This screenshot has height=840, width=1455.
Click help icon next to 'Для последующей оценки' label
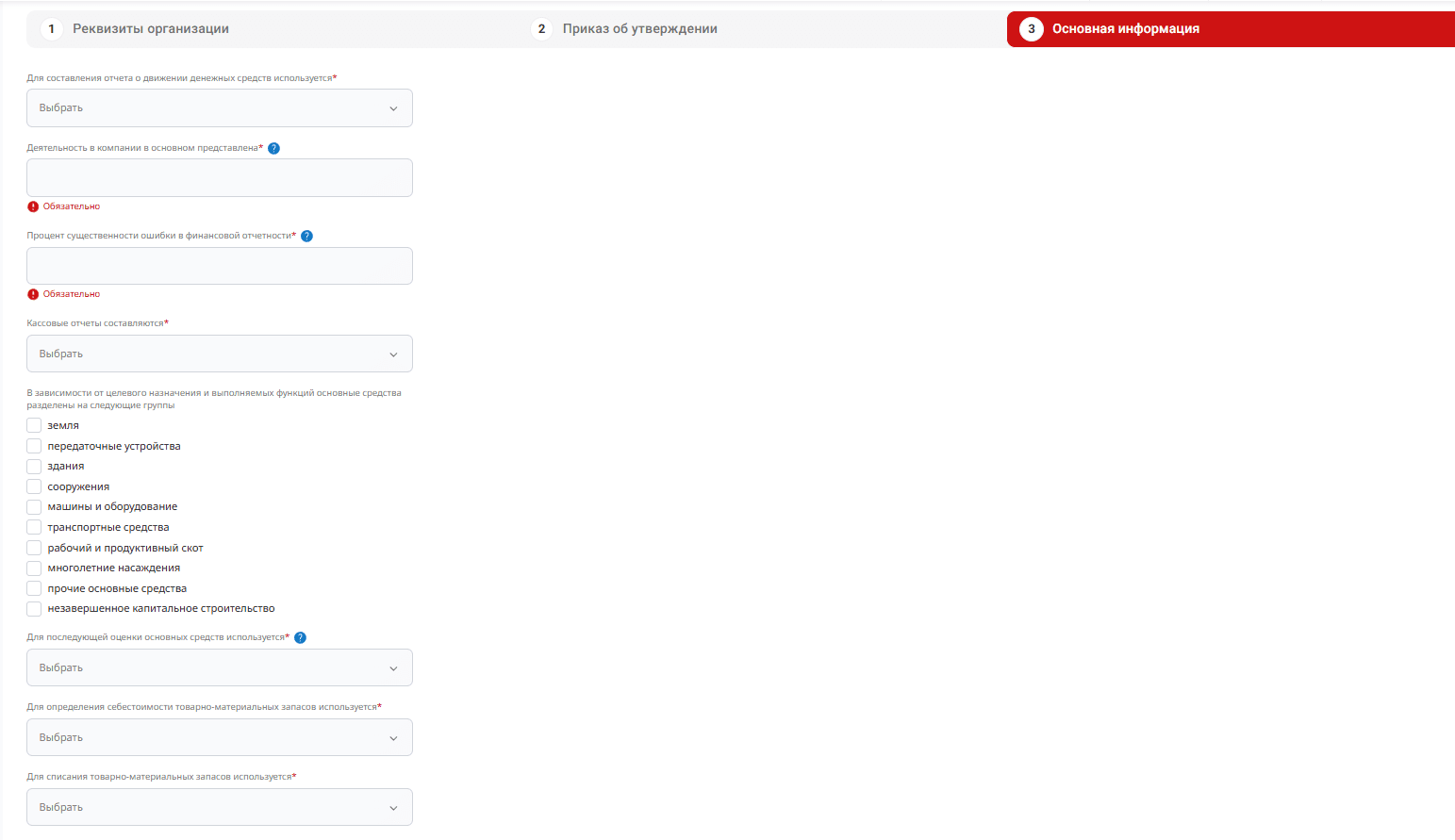[300, 637]
